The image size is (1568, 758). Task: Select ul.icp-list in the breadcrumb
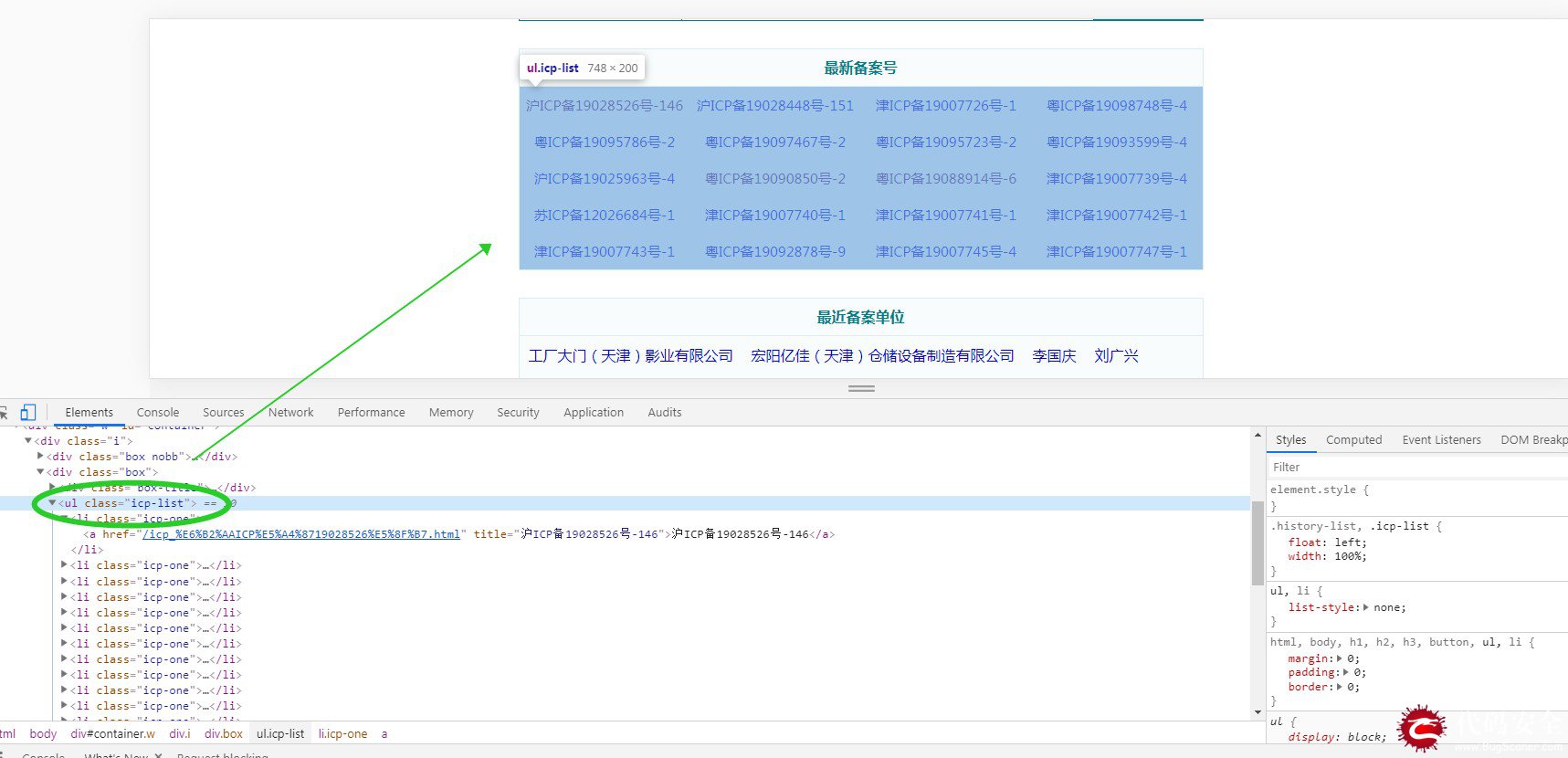tap(280, 733)
